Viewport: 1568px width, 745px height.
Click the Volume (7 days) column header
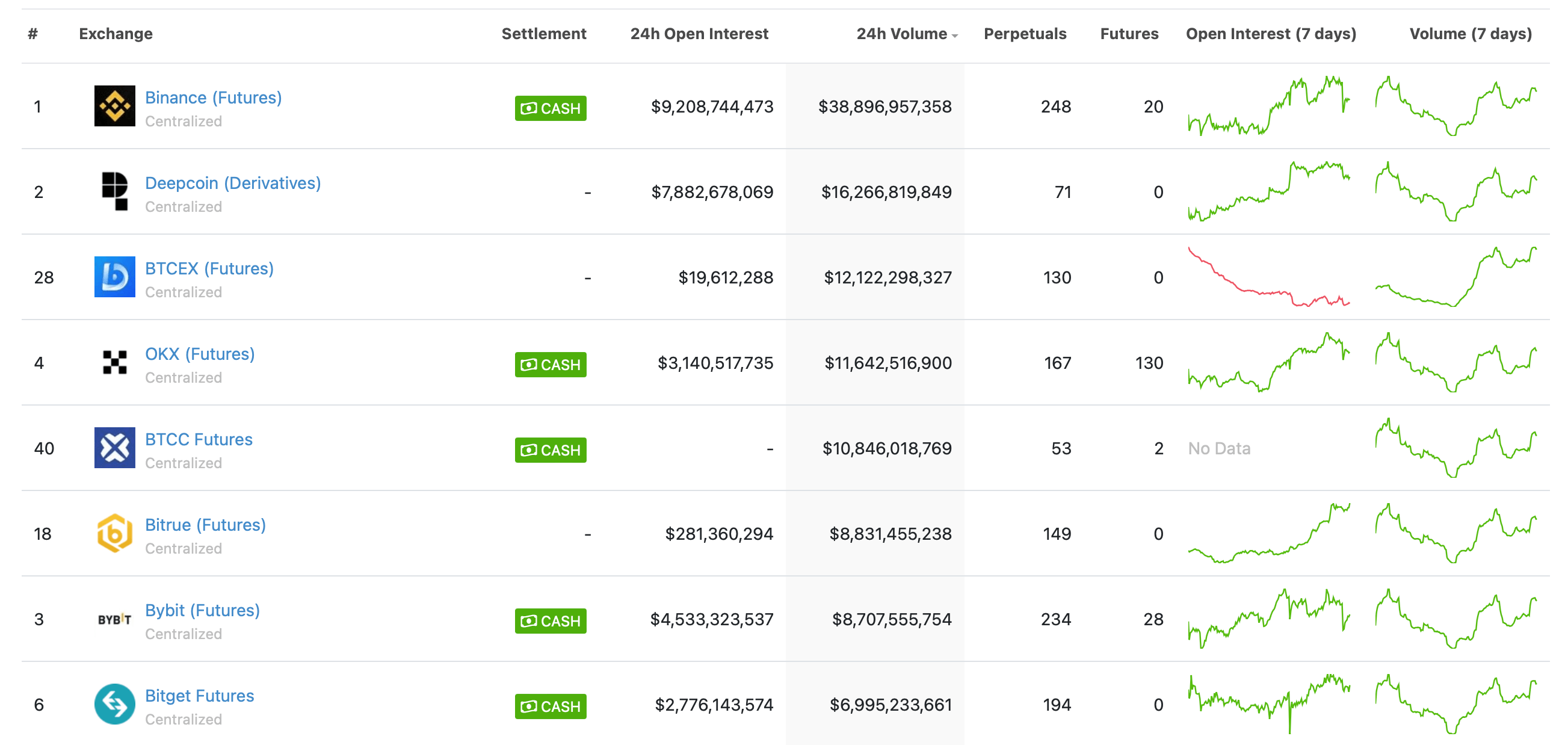coord(1471,34)
